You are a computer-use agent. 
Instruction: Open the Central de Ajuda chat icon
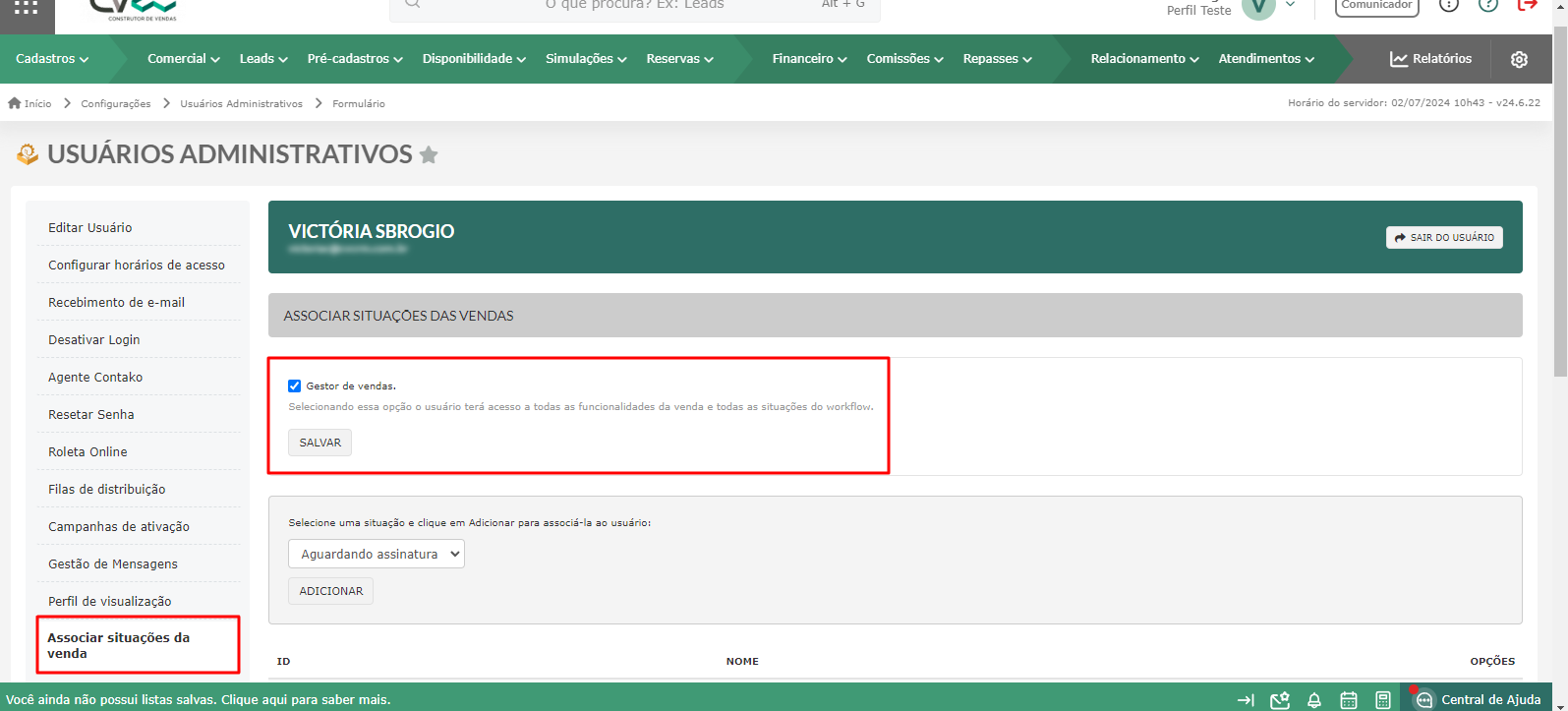(x=1423, y=700)
